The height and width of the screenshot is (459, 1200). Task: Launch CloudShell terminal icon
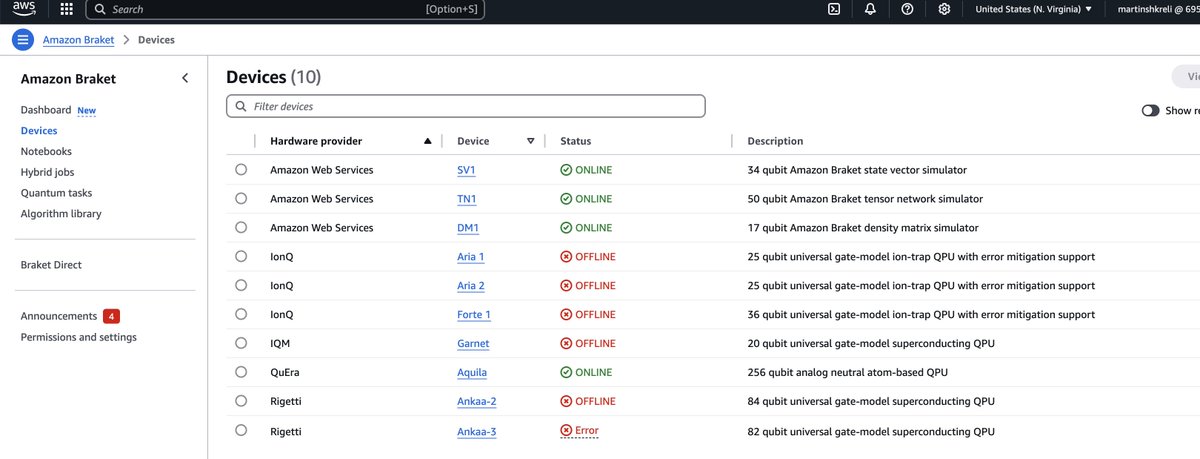(x=833, y=9)
